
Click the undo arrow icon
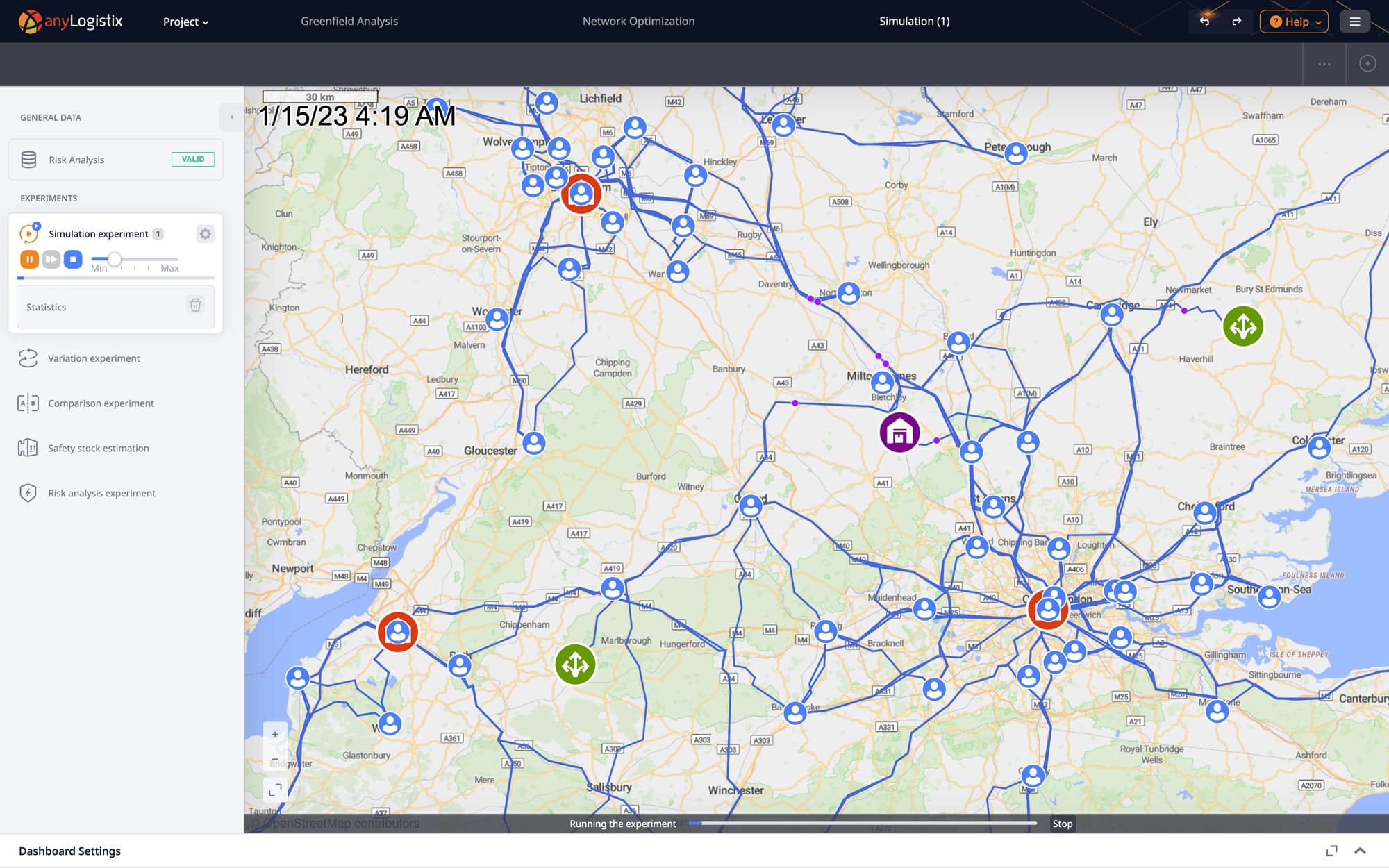tap(1204, 22)
